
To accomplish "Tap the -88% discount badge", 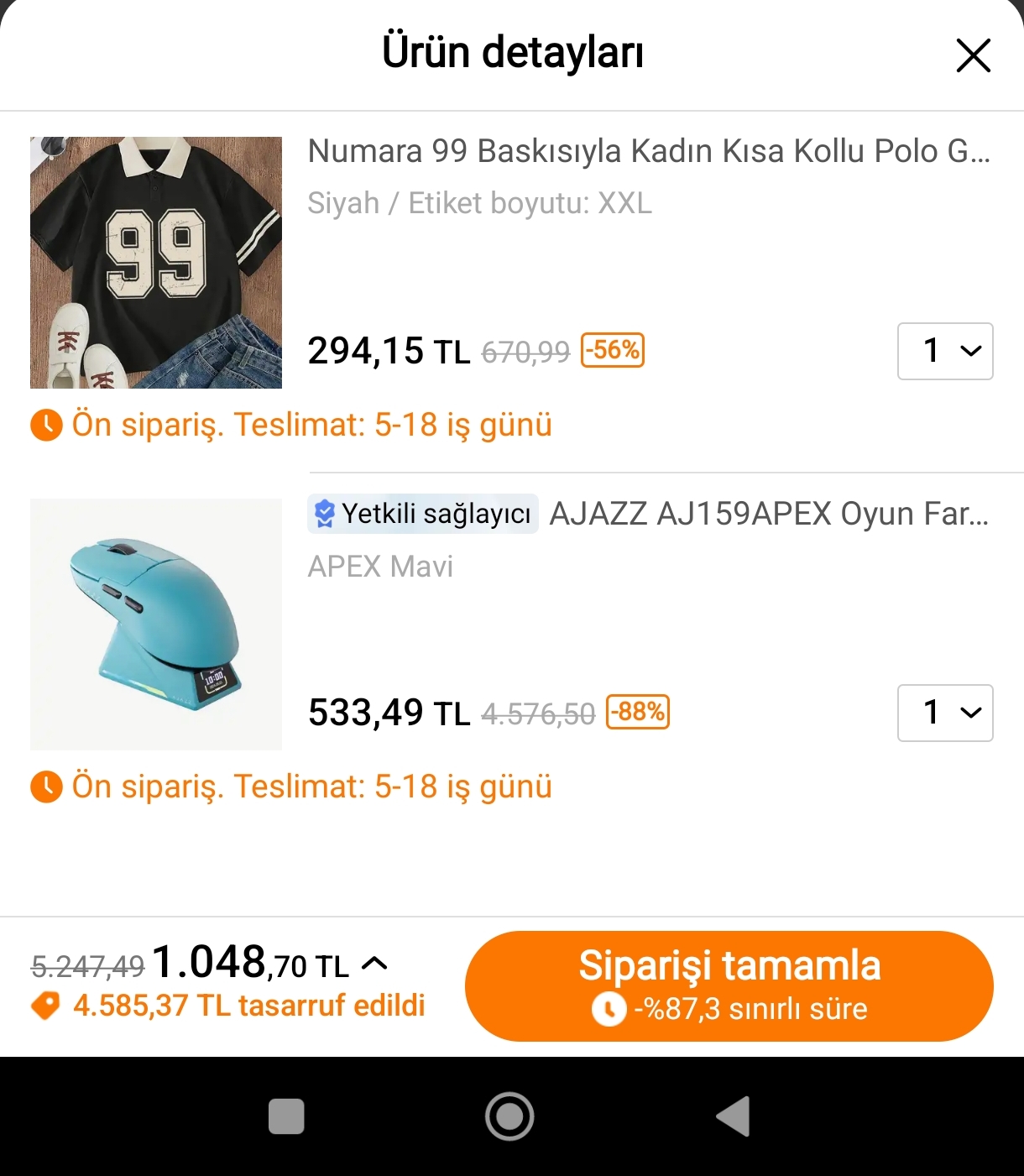I will [x=638, y=712].
